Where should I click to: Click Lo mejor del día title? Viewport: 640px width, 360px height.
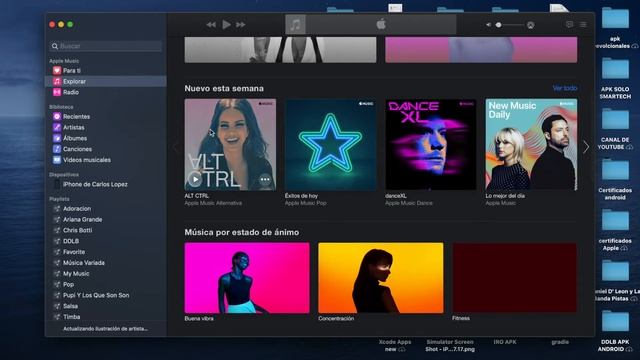(505, 196)
